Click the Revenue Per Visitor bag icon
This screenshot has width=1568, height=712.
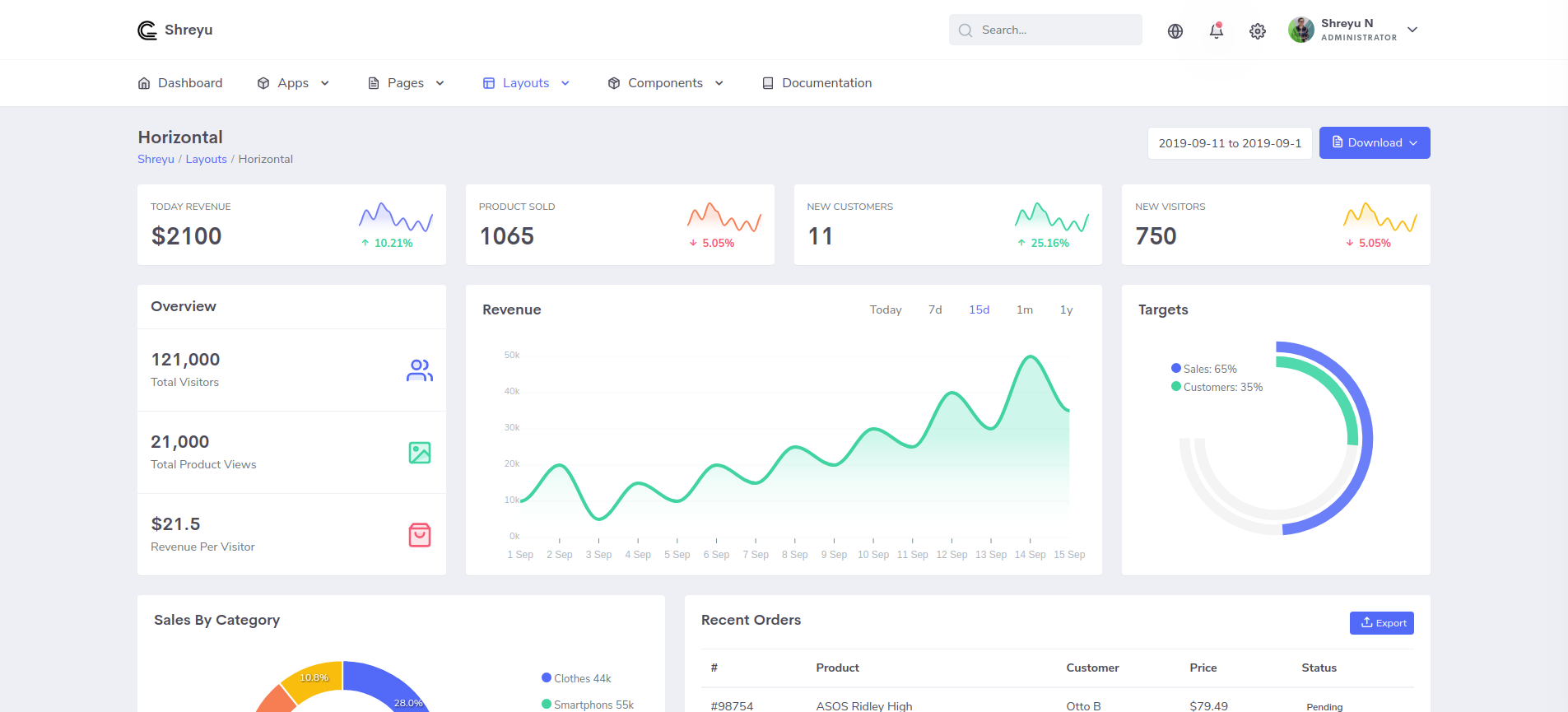pyautogui.click(x=420, y=535)
